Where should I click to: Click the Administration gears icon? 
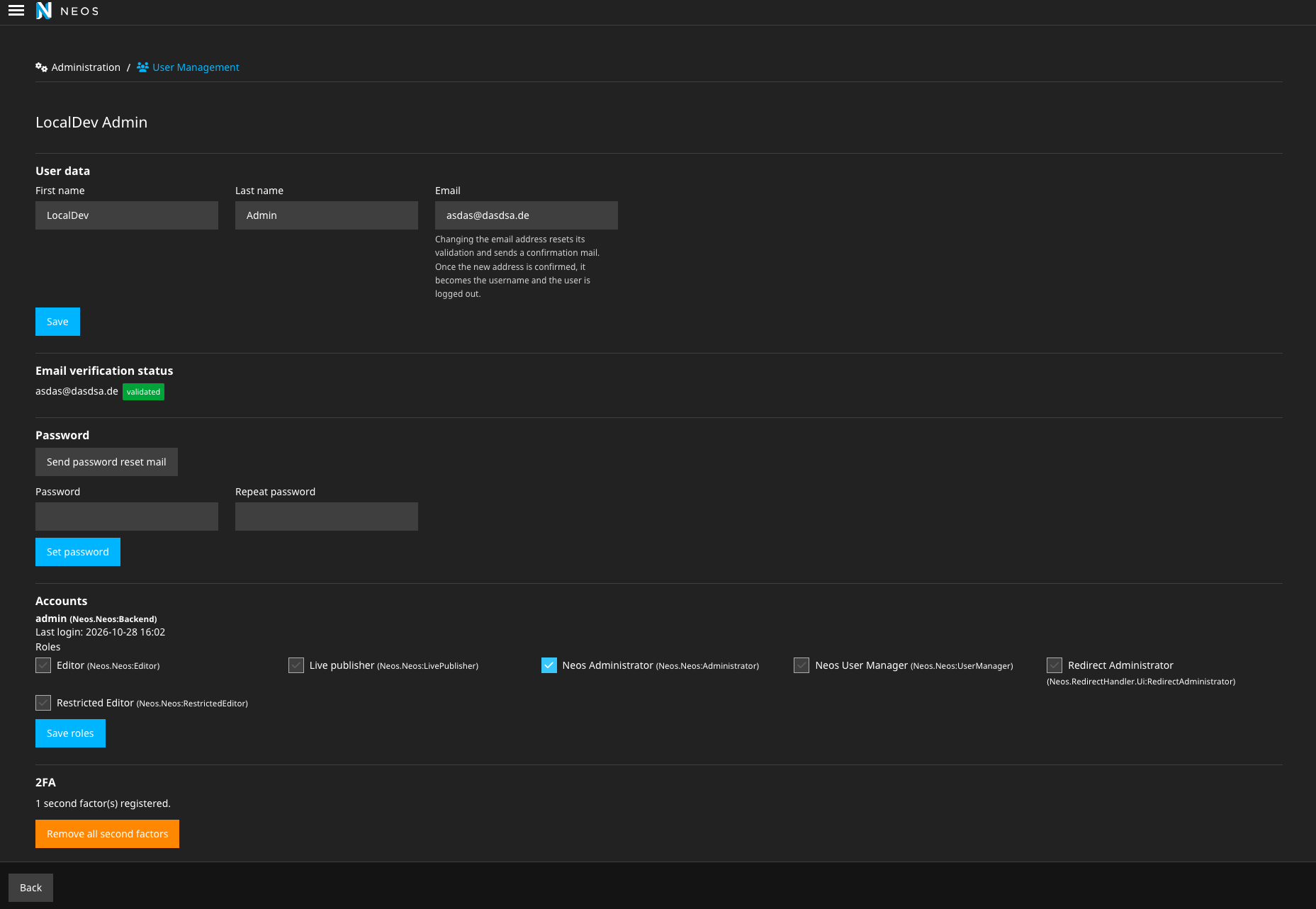tap(41, 67)
